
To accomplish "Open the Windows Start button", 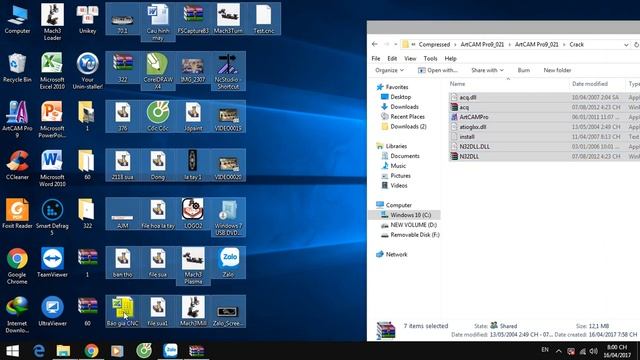I will pos(12,351).
